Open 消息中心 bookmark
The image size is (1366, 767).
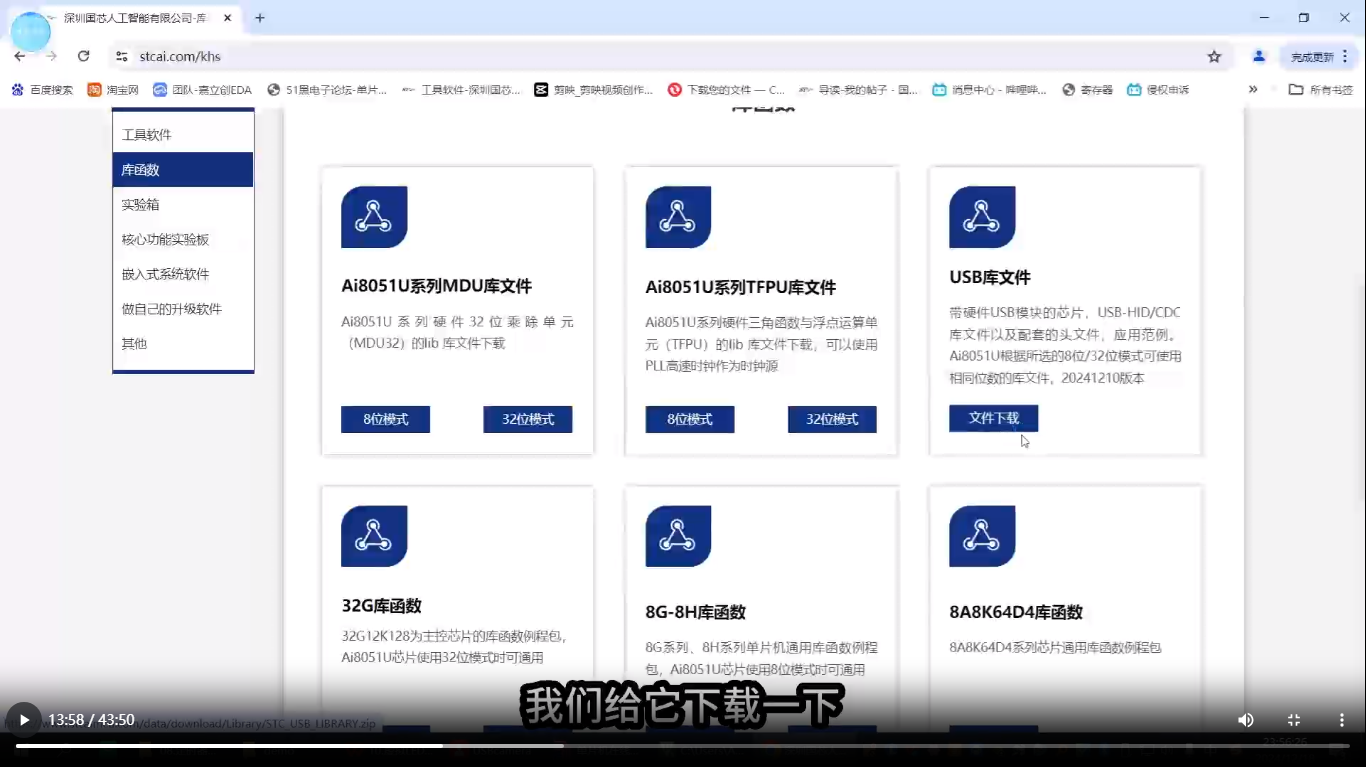(x=989, y=90)
